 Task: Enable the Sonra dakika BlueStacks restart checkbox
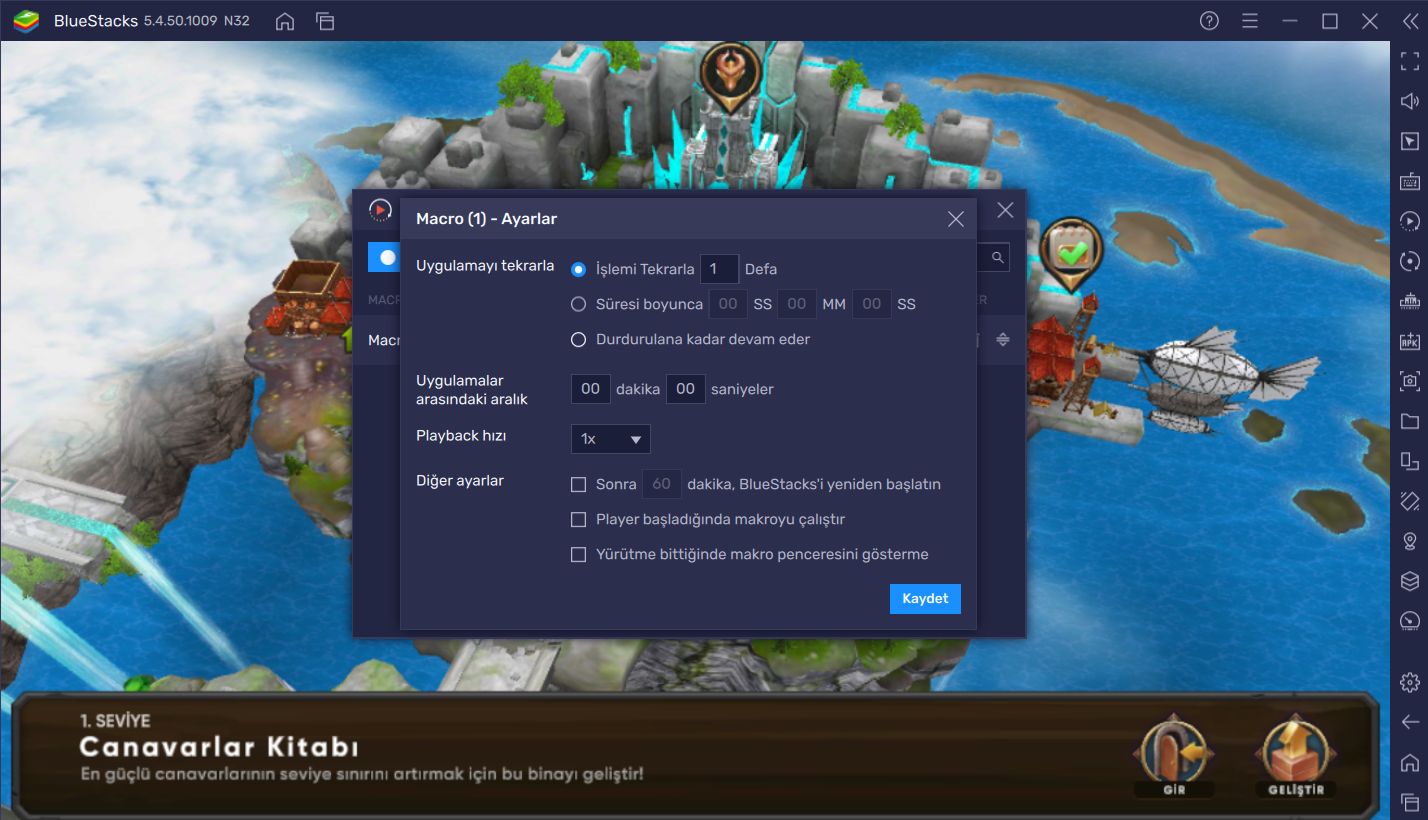point(578,484)
